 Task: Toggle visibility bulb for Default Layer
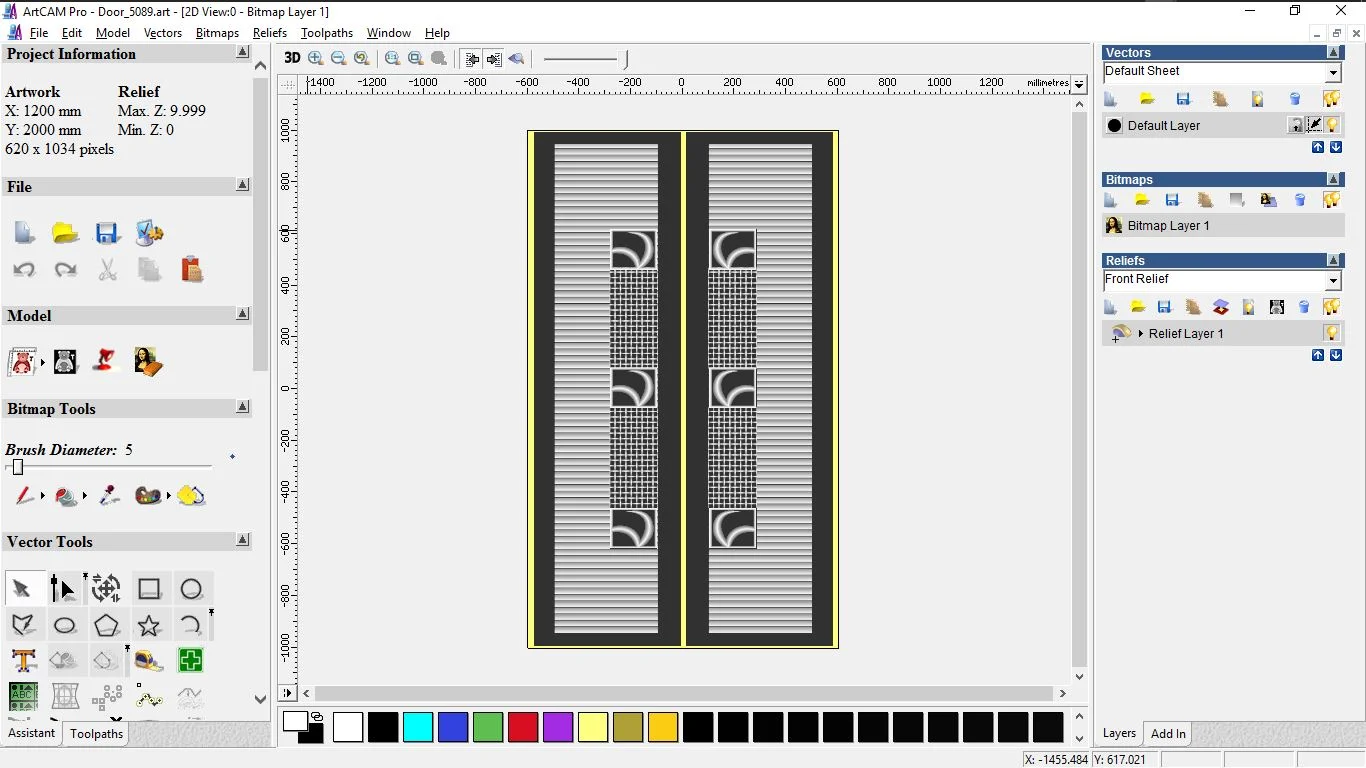click(x=1332, y=125)
